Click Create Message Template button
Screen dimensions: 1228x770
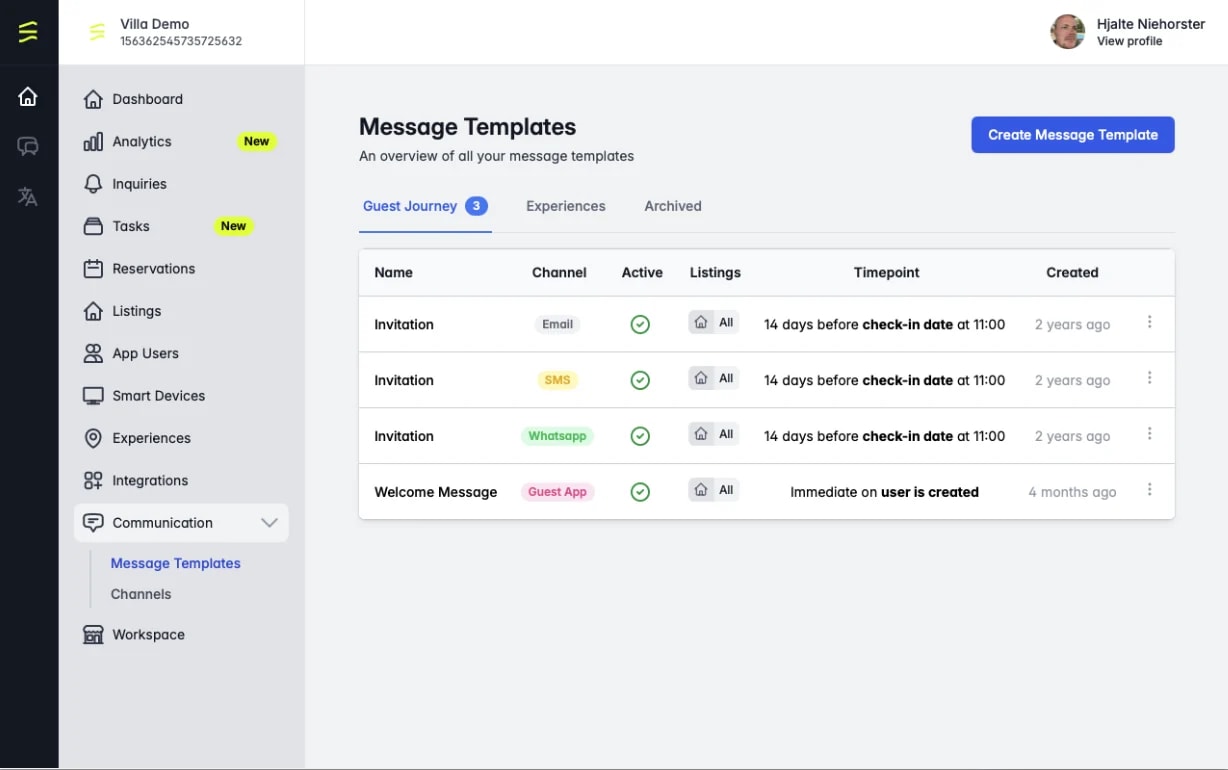[x=1073, y=135]
